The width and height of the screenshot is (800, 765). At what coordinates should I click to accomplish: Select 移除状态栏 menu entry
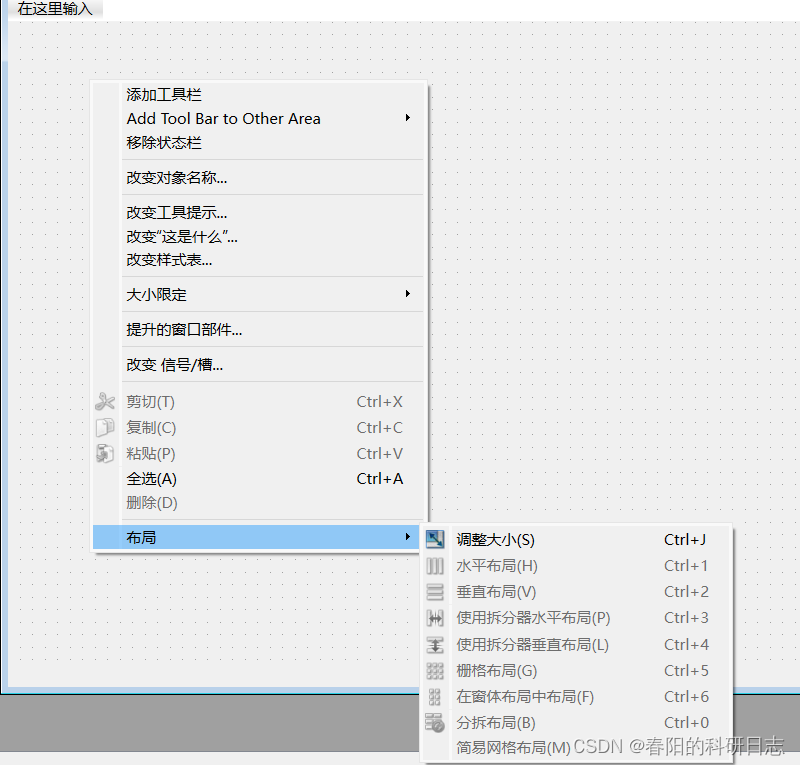259,142
